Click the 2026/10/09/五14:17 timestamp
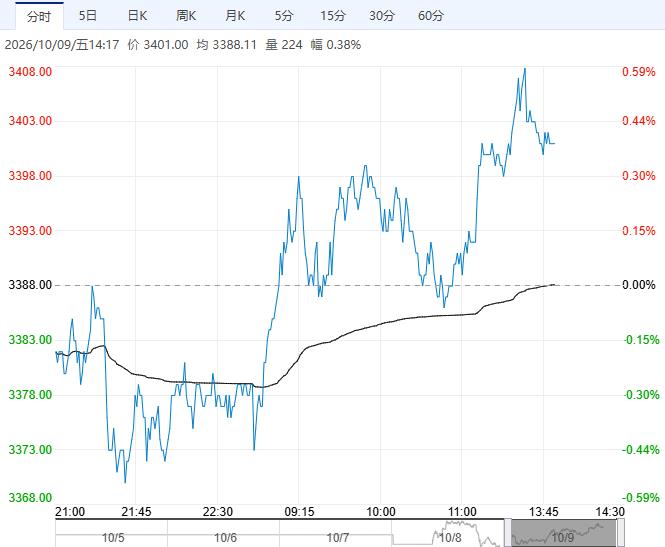Screen dimensions: 665x547 [62, 45]
